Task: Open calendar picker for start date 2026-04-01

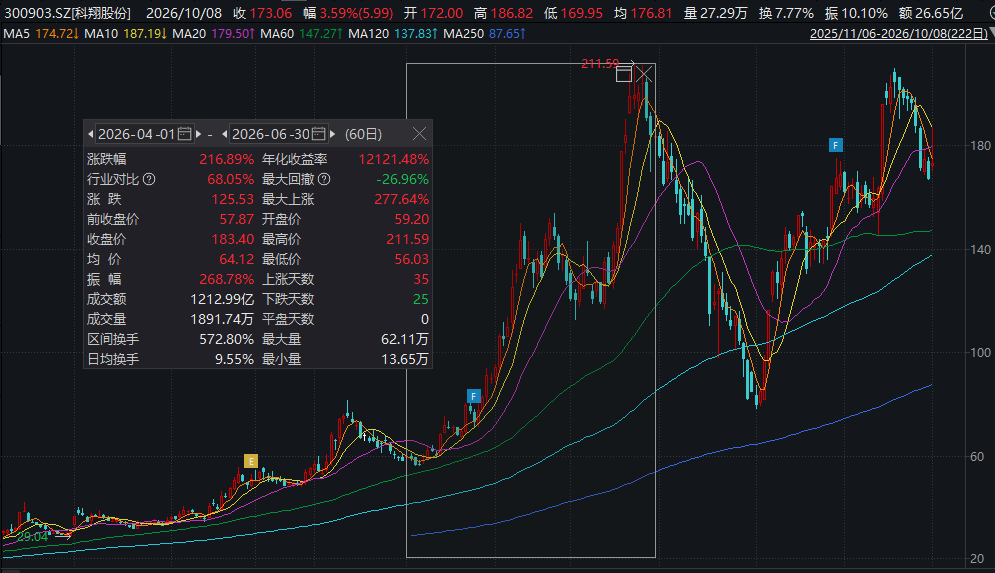Action: tap(185, 134)
